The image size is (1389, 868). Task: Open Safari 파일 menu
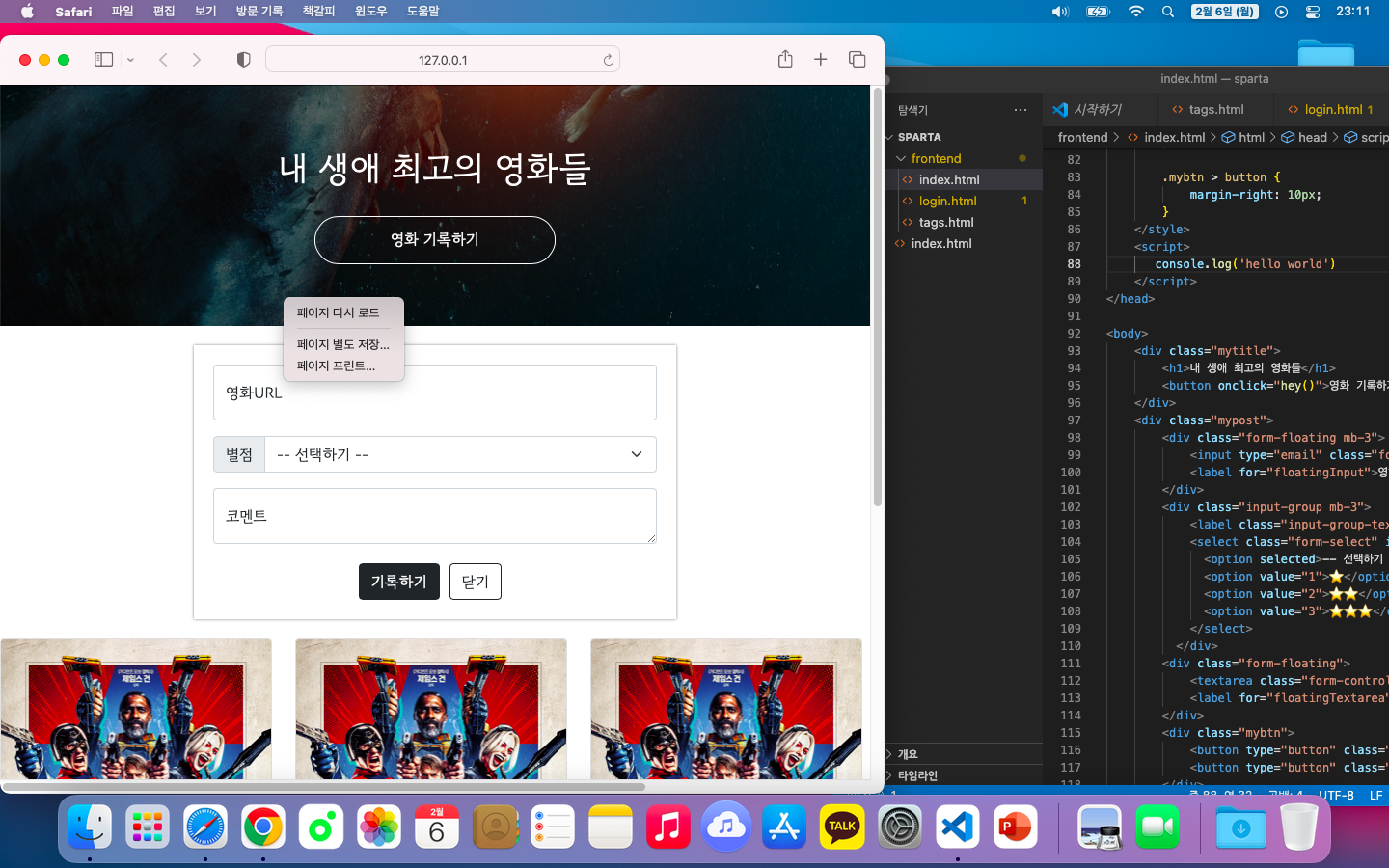coord(123,12)
